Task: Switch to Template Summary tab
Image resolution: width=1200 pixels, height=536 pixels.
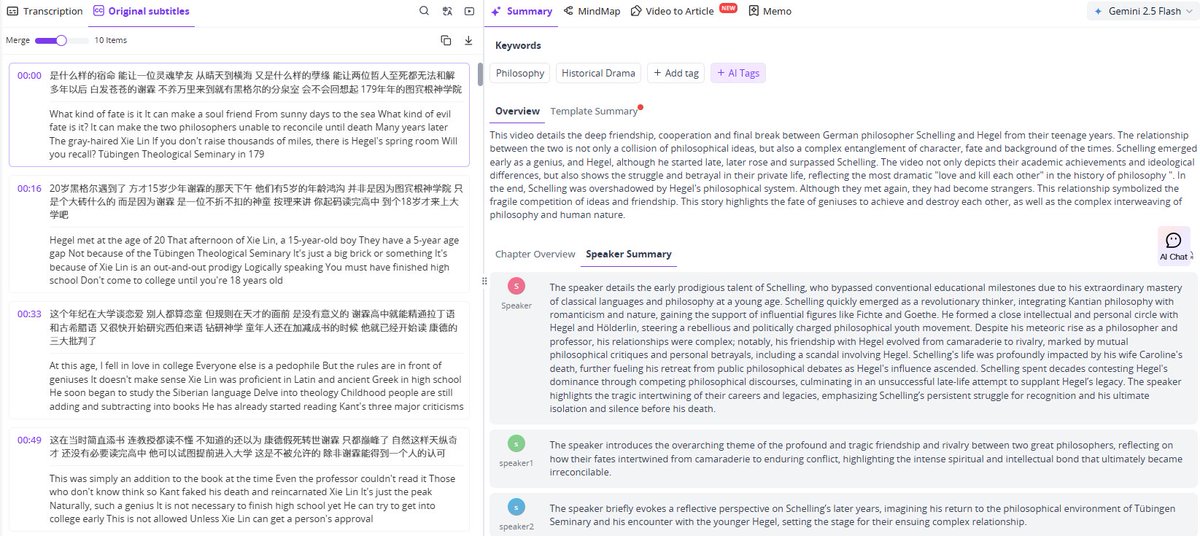Action: 593,111
